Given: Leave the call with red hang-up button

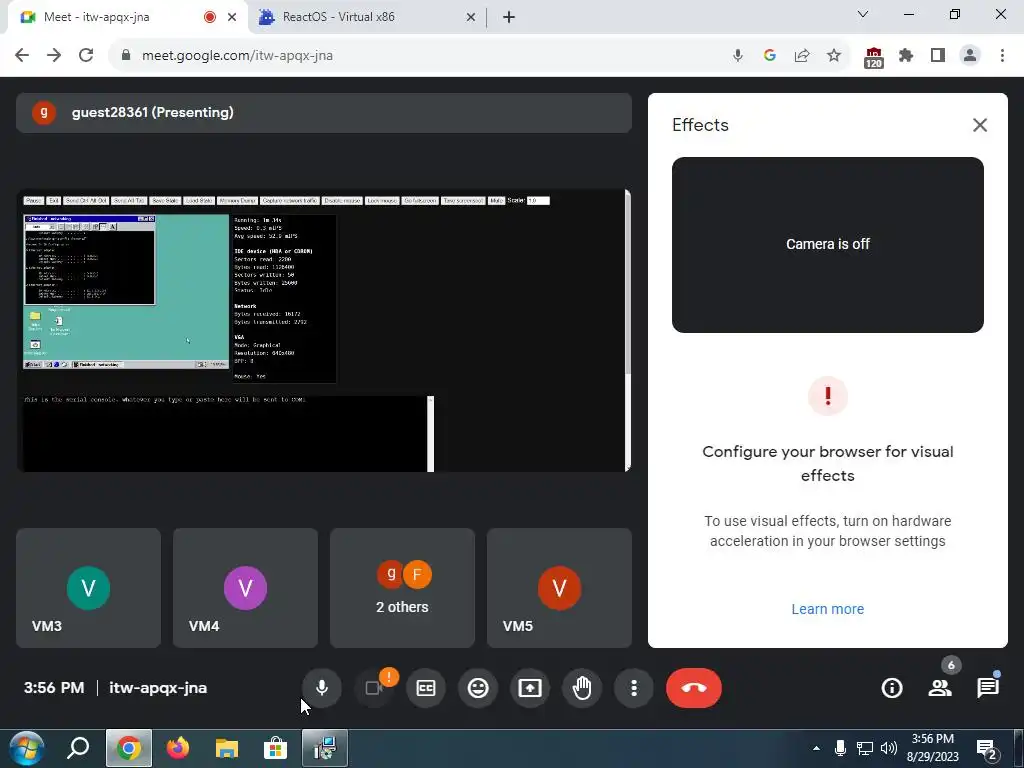Looking at the screenshot, I should [694, 688].
